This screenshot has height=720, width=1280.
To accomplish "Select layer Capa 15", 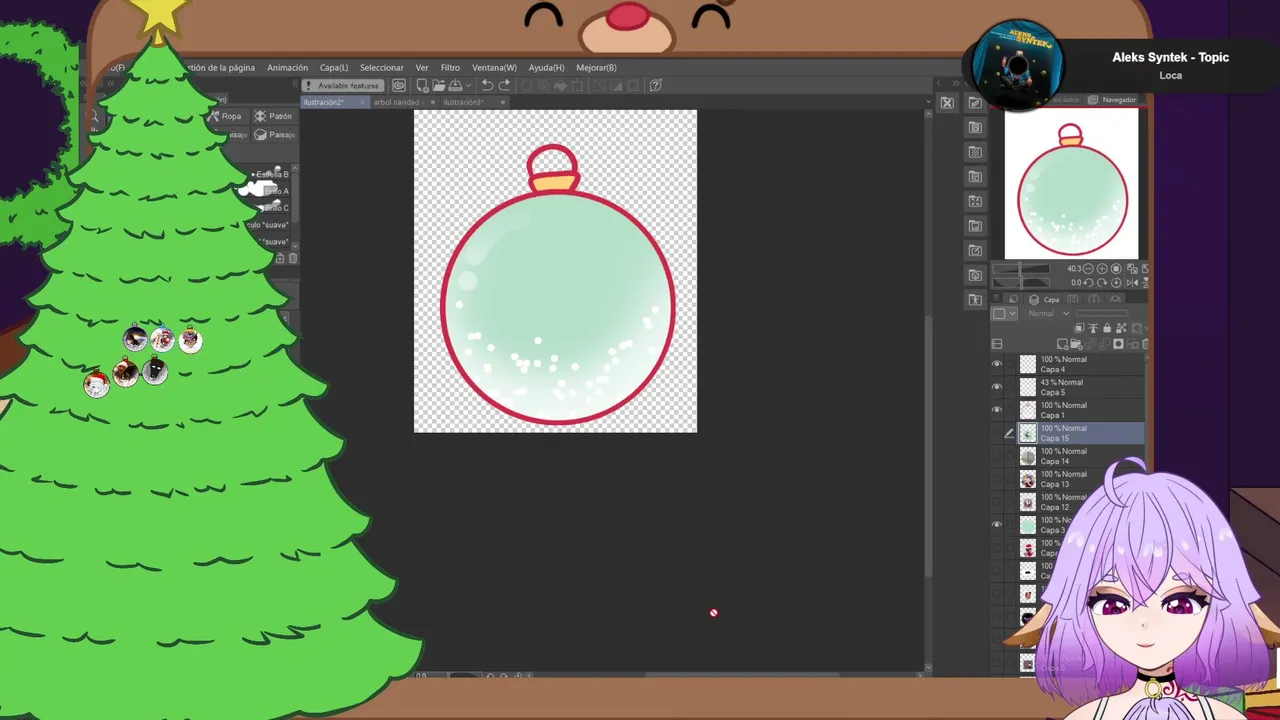I will 1081,433.
